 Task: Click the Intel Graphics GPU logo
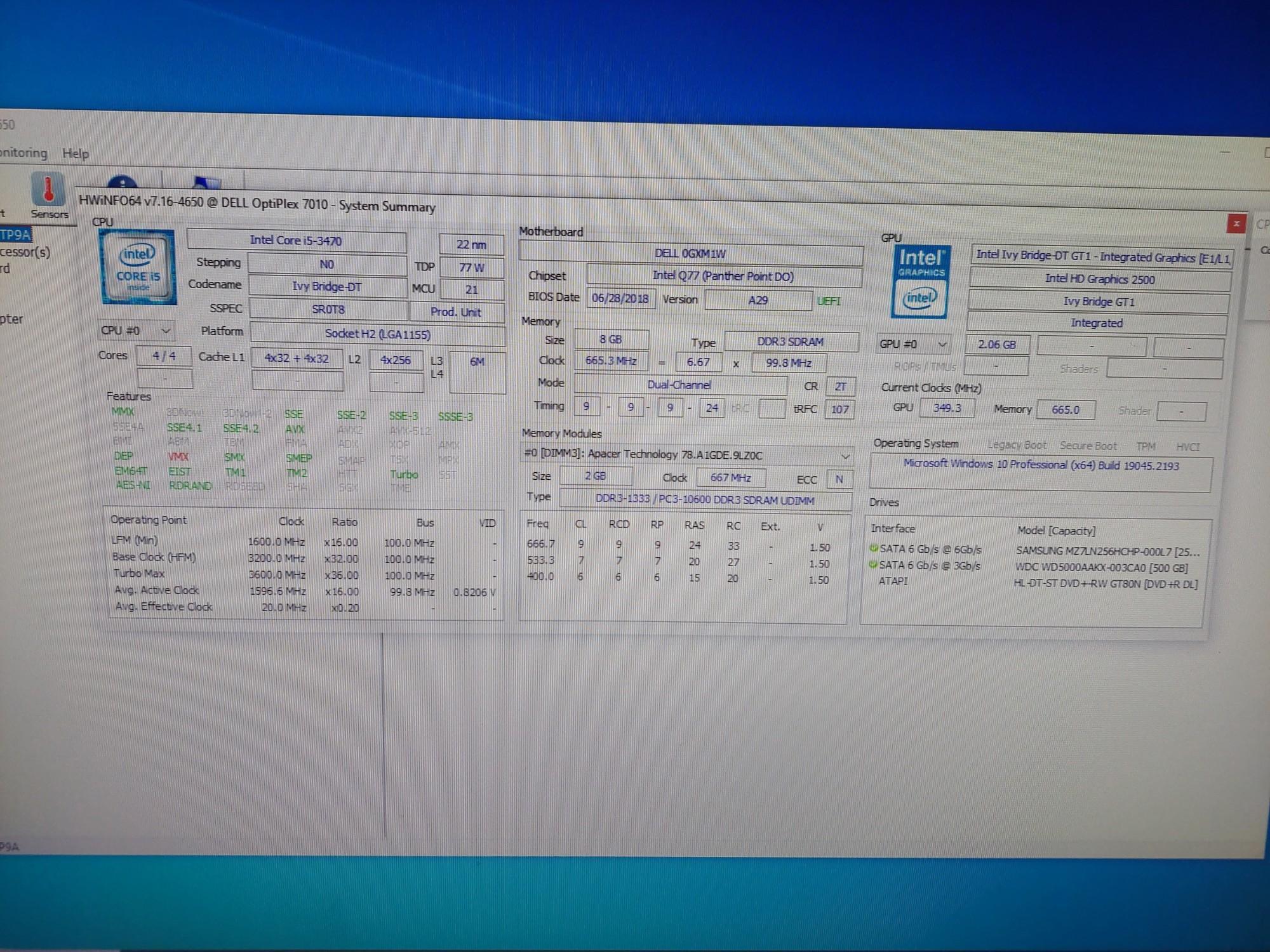pos(921,281)
